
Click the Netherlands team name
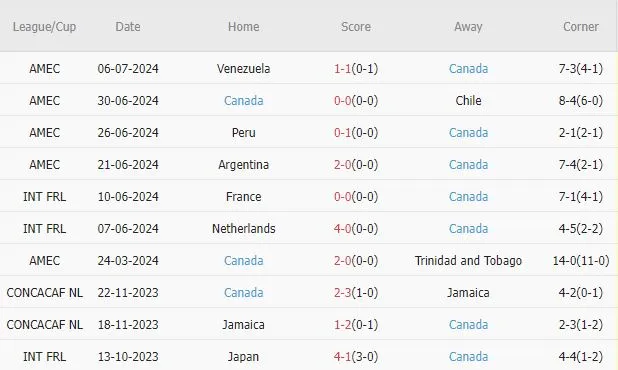pyautogui.click(x=244, y=229)
